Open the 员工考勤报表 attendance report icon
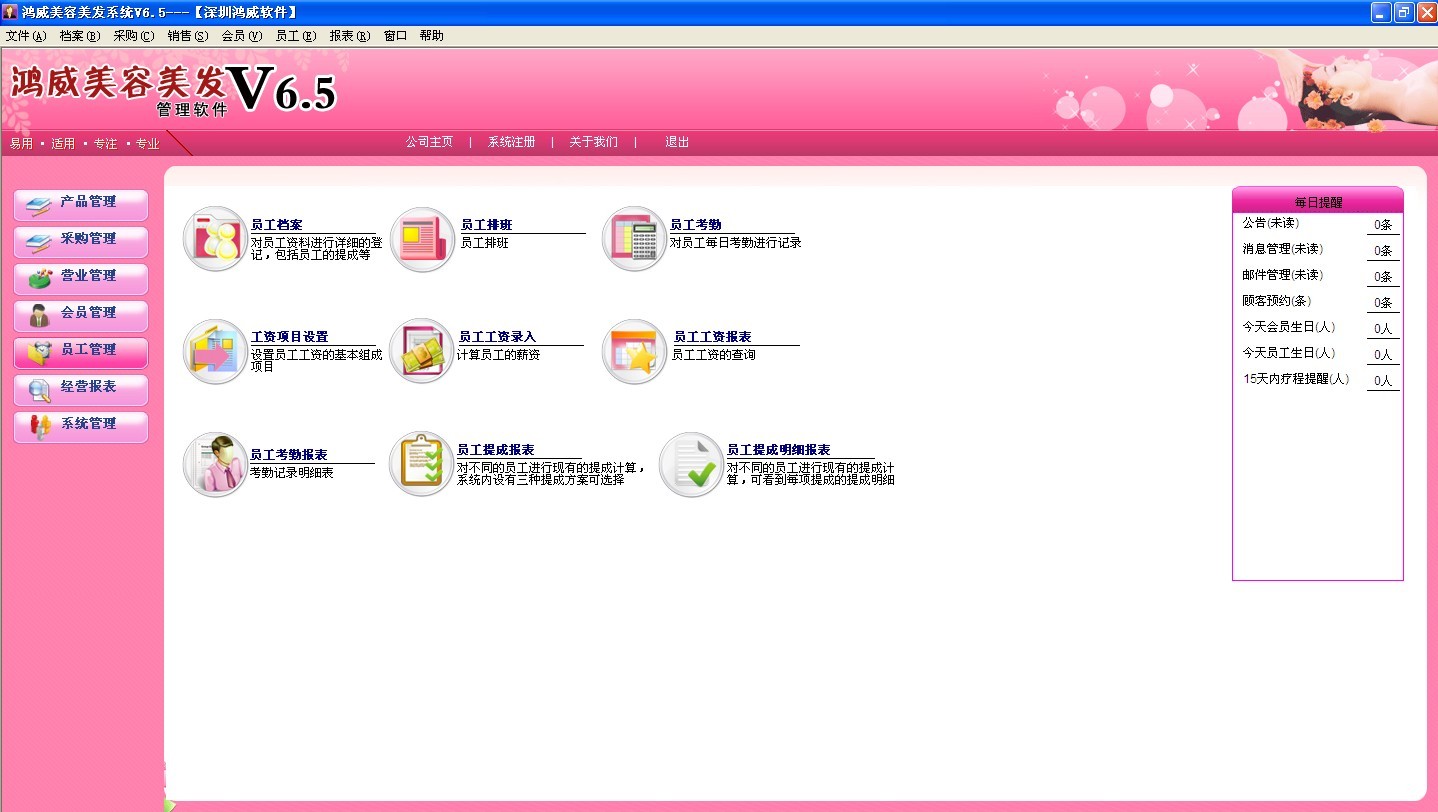This screenshot has height=812, width=1438. [215, 465]
